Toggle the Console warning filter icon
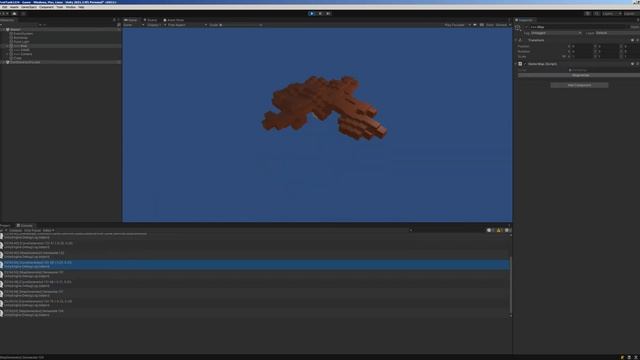 [500, 230]
